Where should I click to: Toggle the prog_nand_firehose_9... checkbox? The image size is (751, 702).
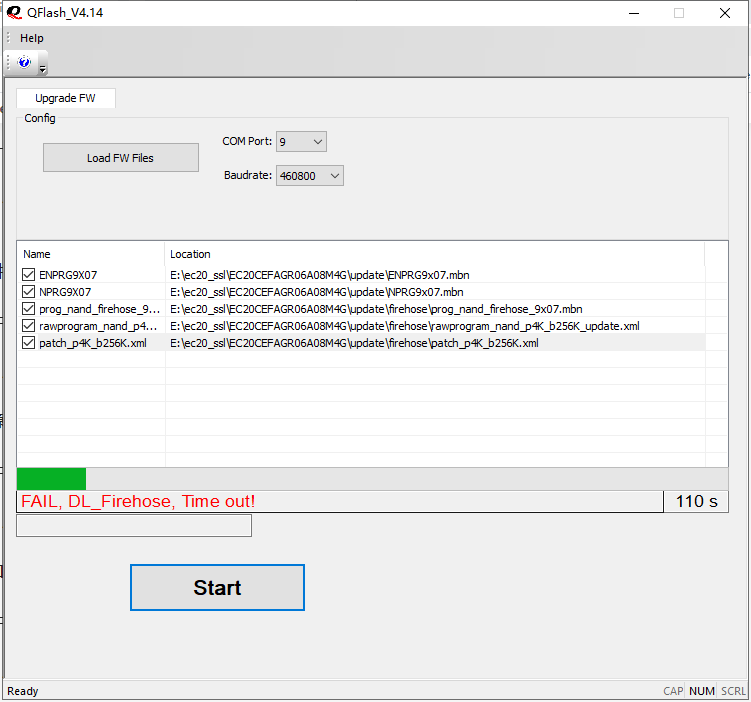pos(29,309)
